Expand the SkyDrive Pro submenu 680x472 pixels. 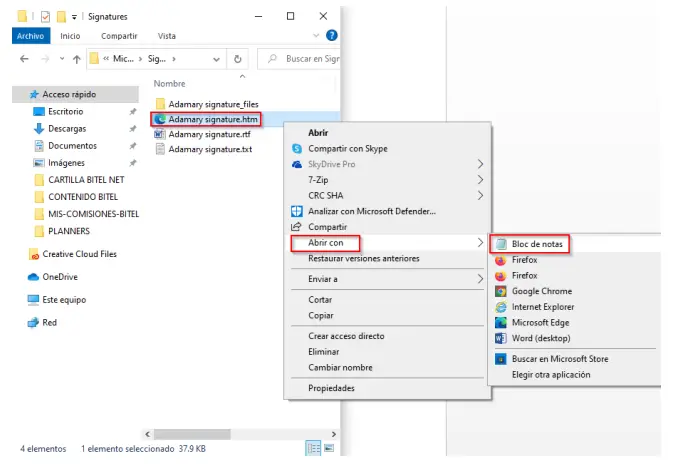click(x=388, y=164)
